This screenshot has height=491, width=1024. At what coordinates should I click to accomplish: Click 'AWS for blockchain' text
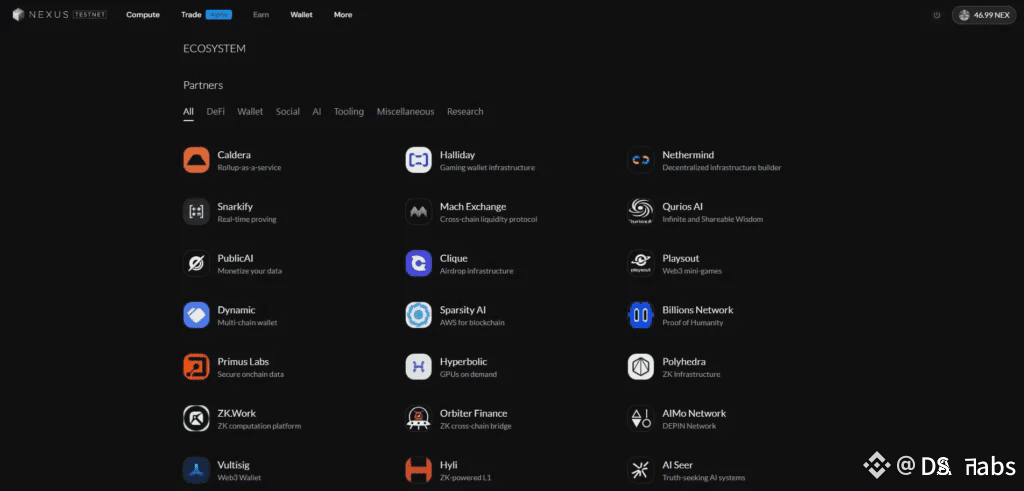coord(472,323)
